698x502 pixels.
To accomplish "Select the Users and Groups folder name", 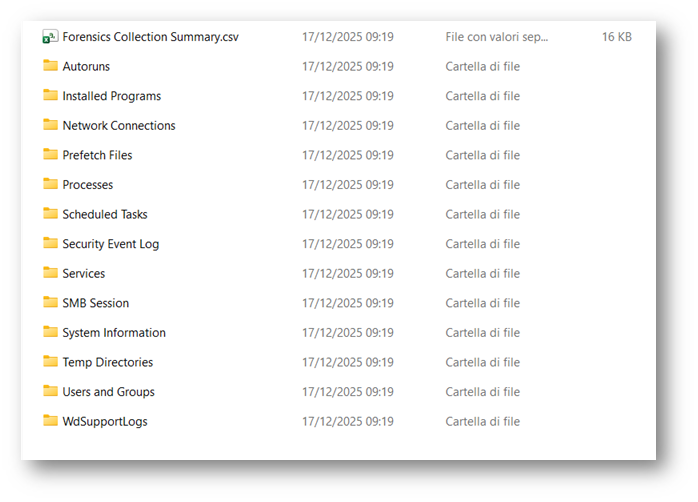I will (x=109, y=392).
